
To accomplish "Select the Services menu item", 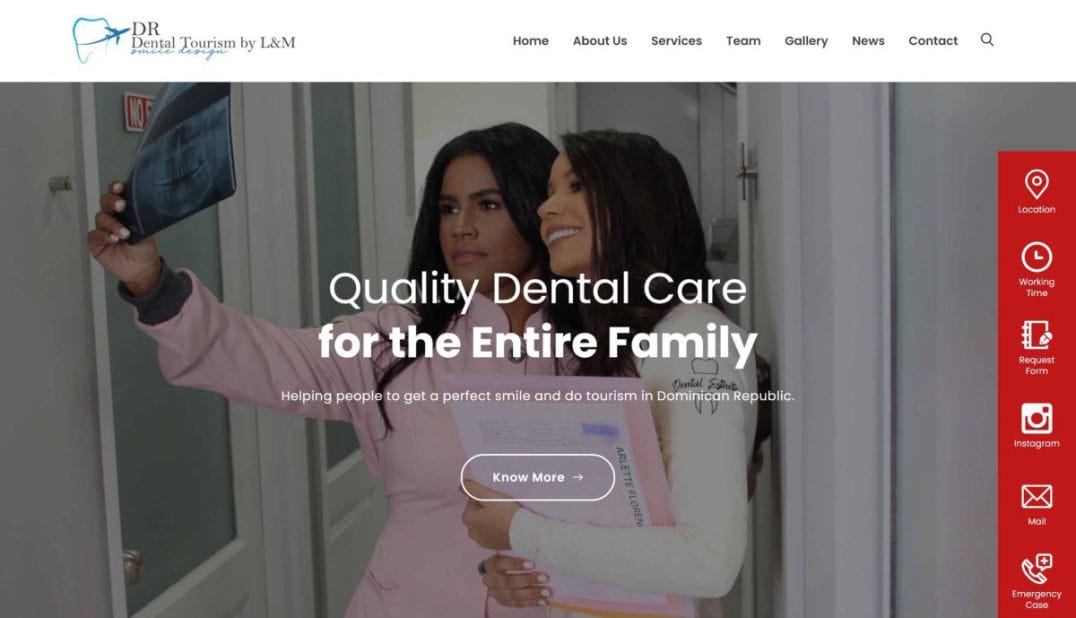I will 677,40.
